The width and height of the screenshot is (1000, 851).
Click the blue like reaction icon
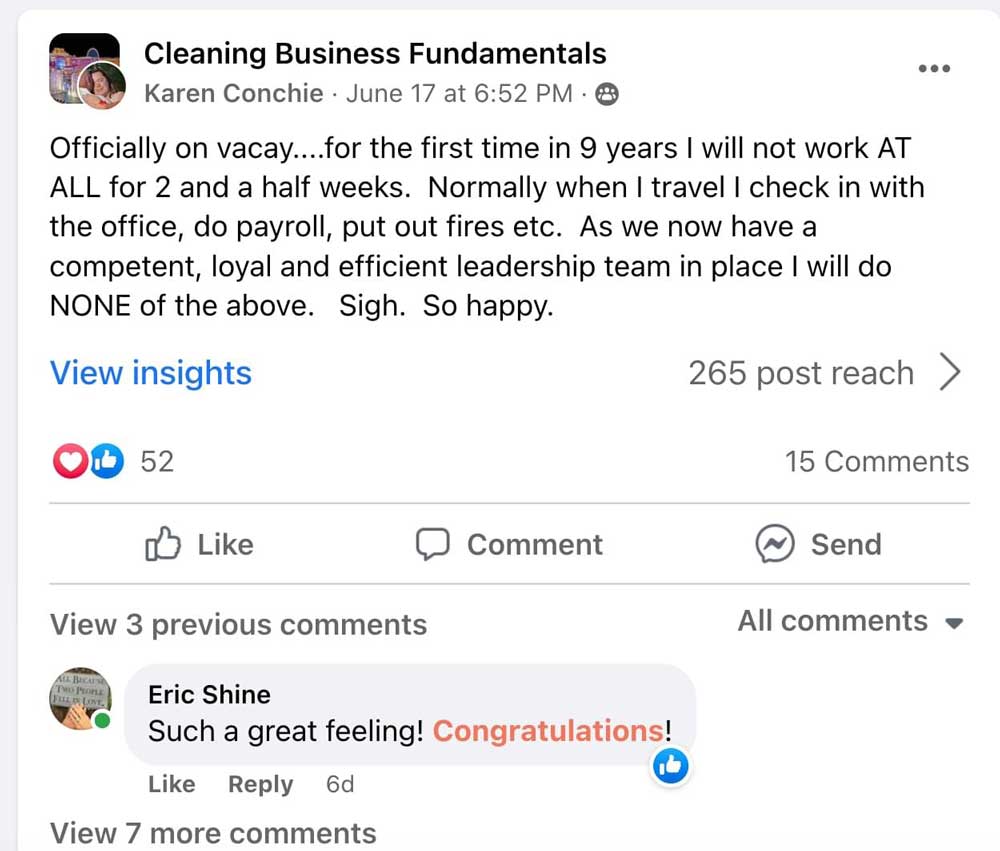point(106,461)
